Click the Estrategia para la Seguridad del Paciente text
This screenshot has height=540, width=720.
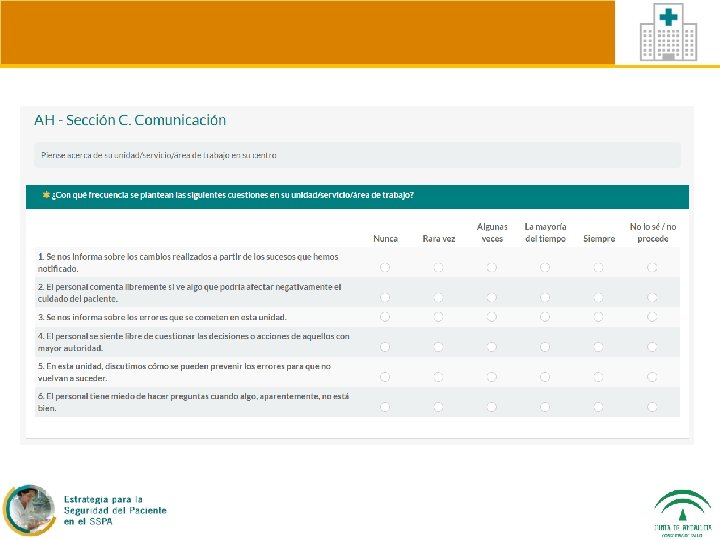[x=115, y=510]
